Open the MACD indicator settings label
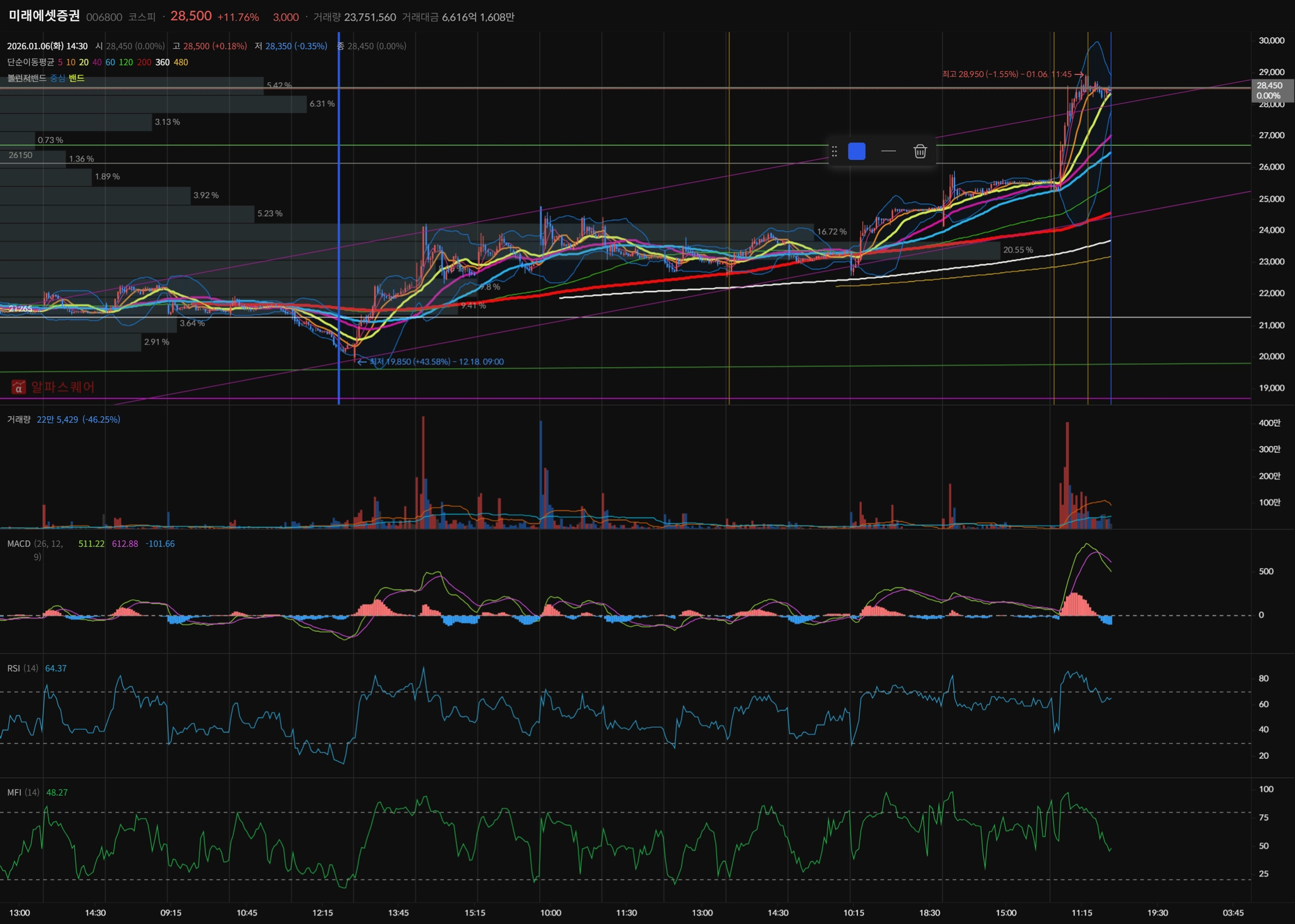 pyautogui.click(x=19, y=544)
